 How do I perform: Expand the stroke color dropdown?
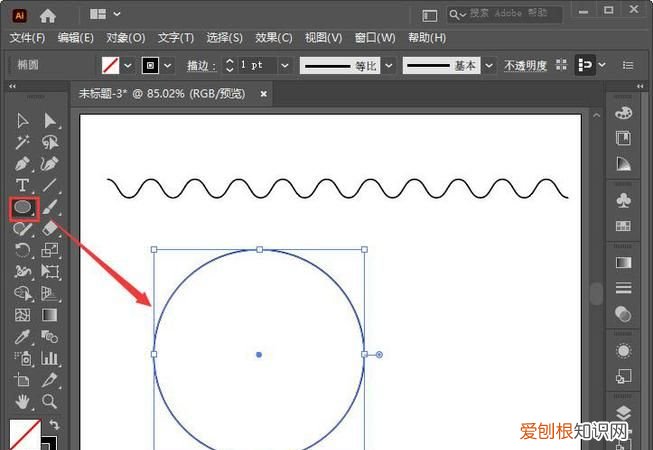pos(167,65)
